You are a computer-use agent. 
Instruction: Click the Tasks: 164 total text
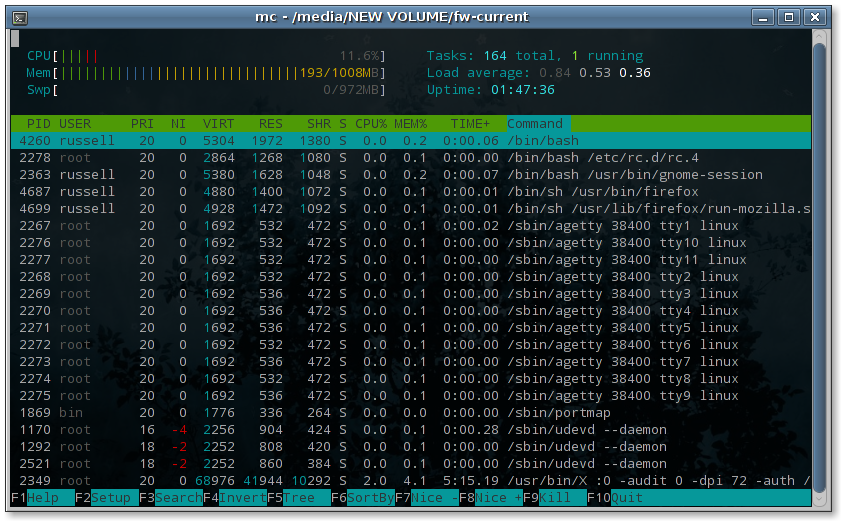click(x=493, y=56)
